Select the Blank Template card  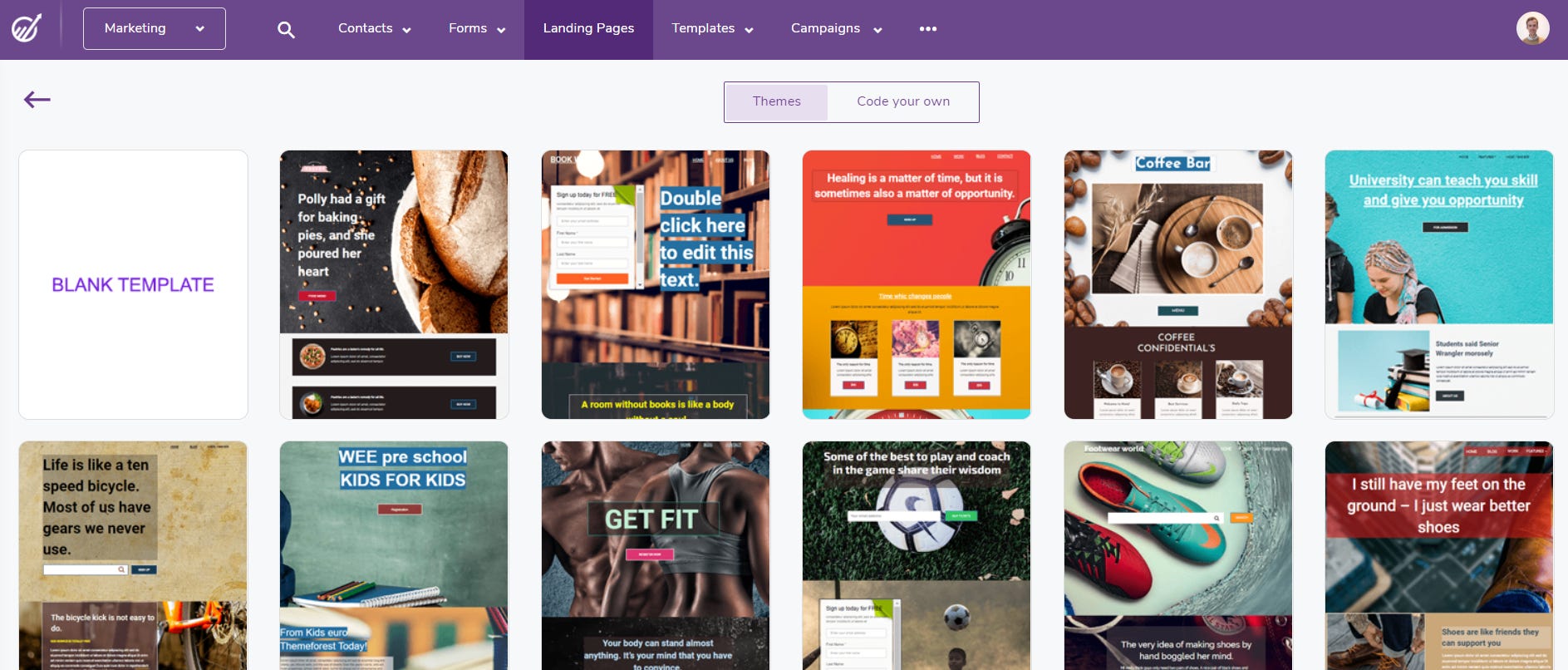tap(133, 284)
